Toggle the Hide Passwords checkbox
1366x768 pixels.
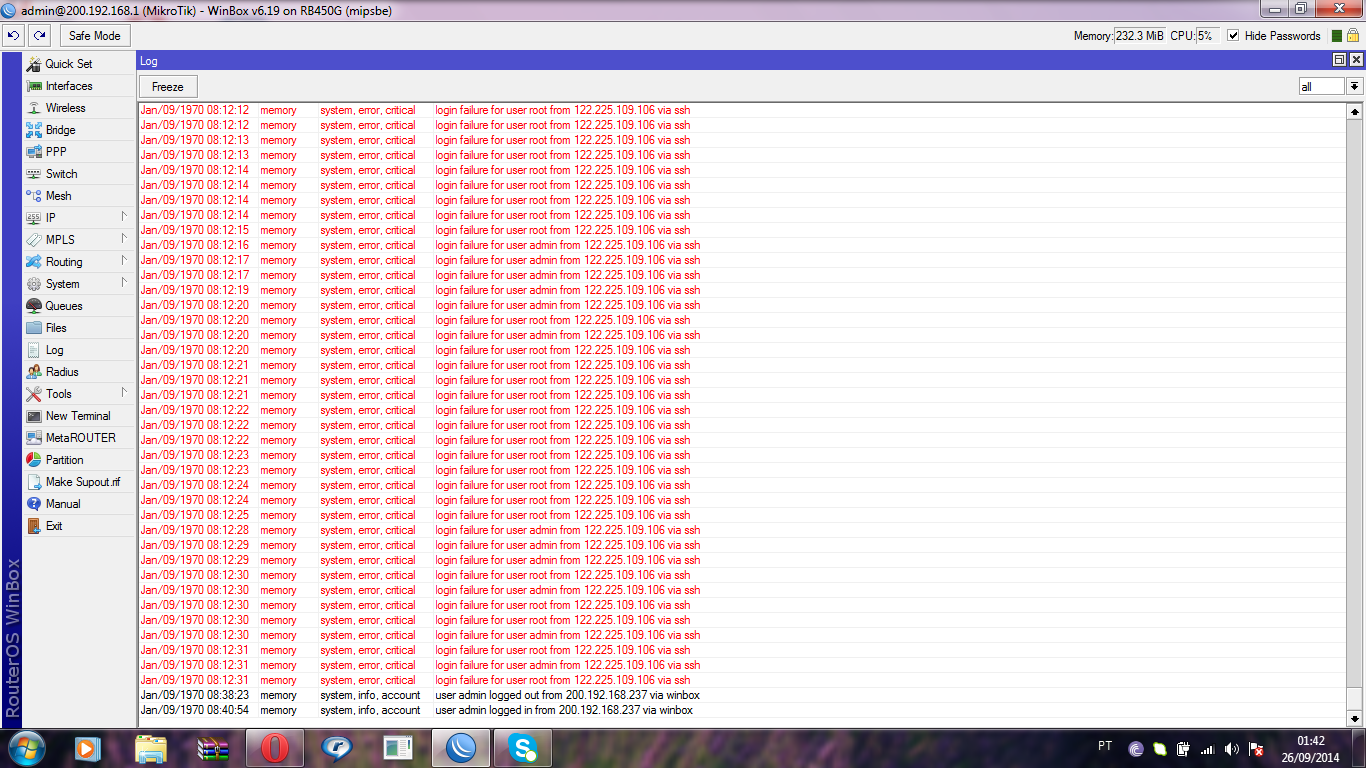[1233, 36]
